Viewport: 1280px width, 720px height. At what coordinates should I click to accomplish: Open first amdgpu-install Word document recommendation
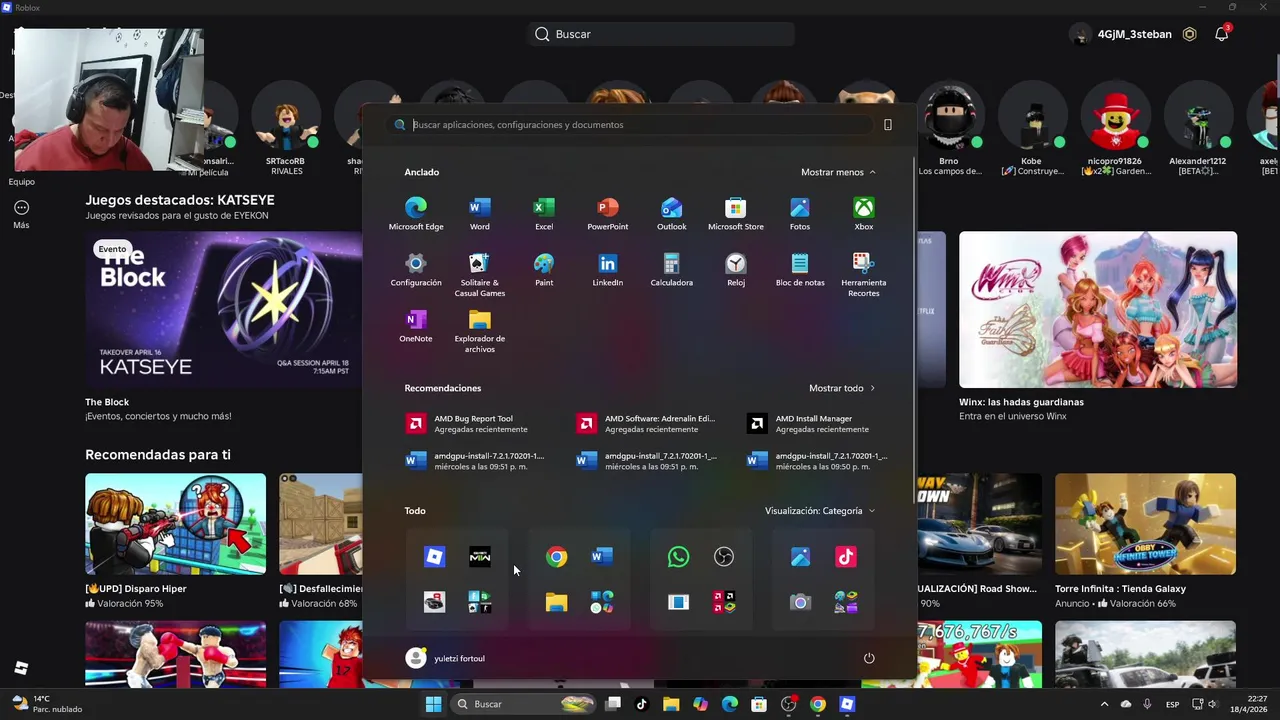[x=474, y=460]
